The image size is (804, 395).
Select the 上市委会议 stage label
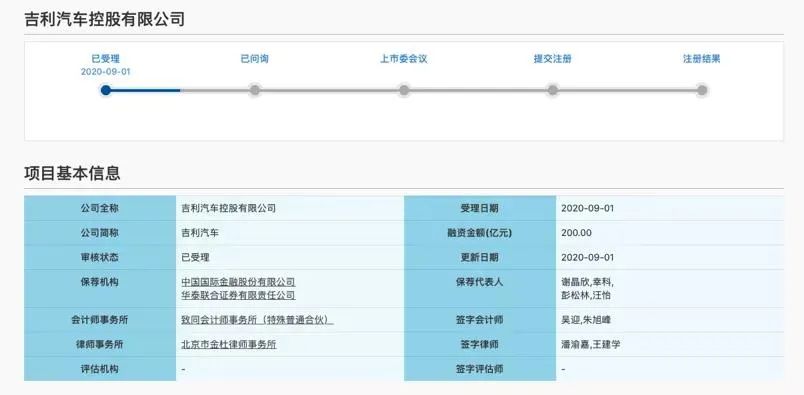tap(404, 59)
